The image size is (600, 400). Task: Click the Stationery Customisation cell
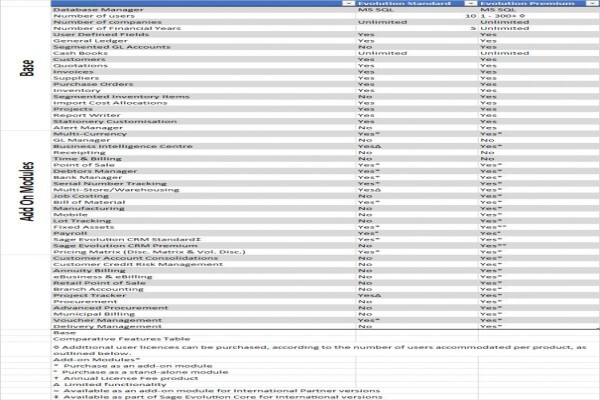[203, 121]
